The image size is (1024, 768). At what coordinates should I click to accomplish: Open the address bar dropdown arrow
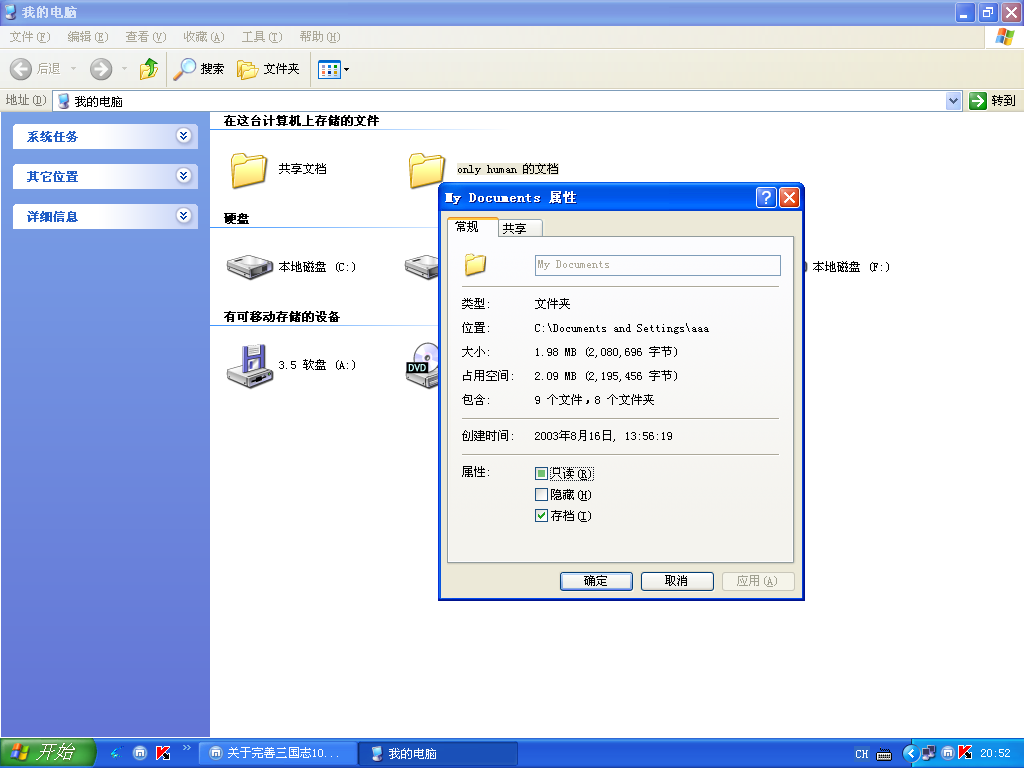(953, 101)
